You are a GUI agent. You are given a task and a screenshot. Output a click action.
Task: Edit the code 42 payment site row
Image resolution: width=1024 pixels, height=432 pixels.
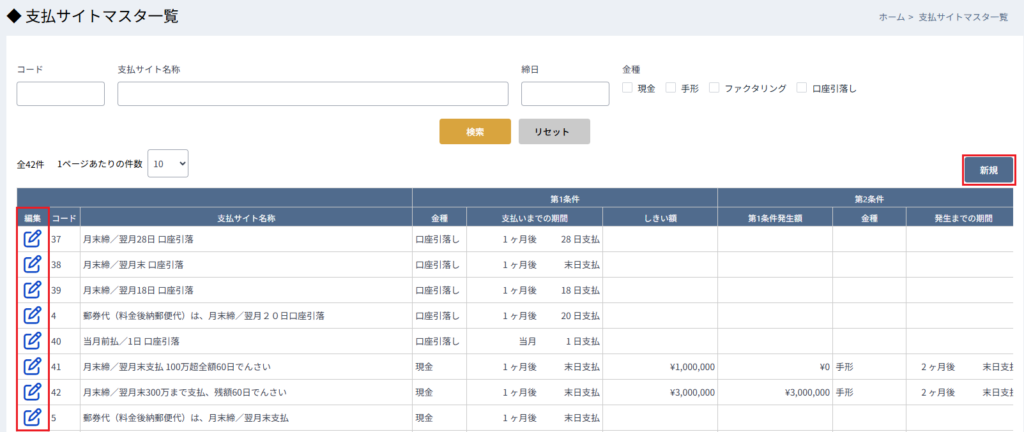point(32,391)
